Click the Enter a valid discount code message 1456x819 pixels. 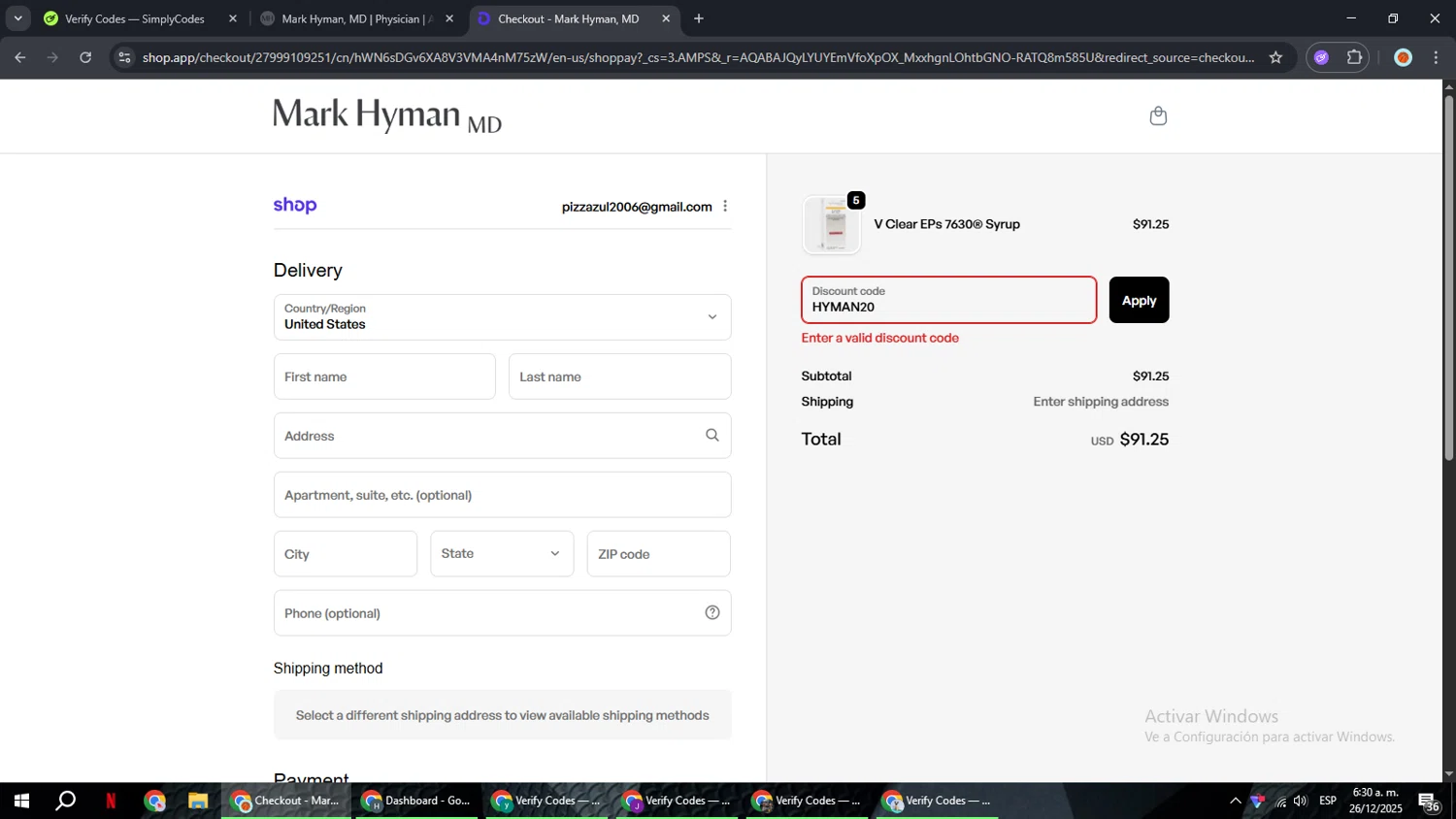[x=879, y=338]
